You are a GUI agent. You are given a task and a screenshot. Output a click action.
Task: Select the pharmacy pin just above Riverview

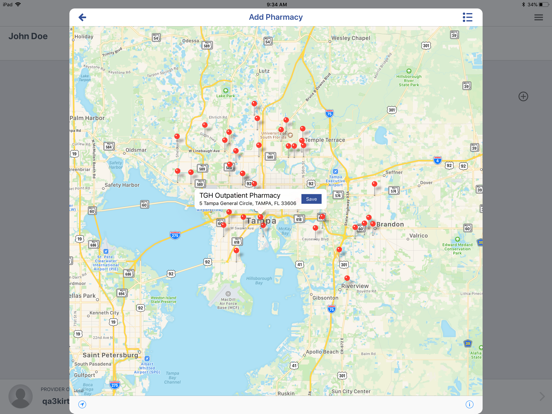[x=347, y=278]
